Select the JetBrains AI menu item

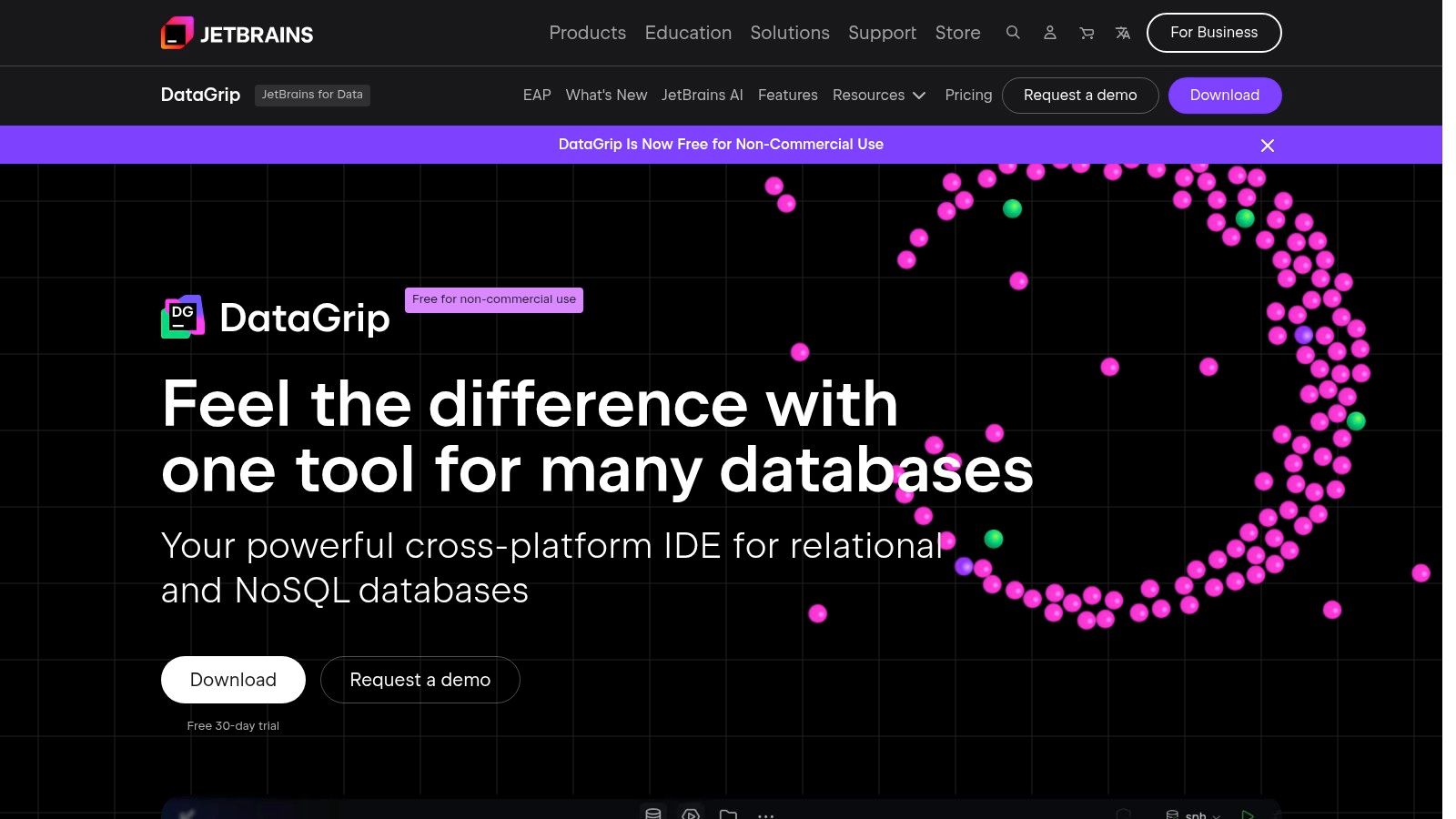703,95
